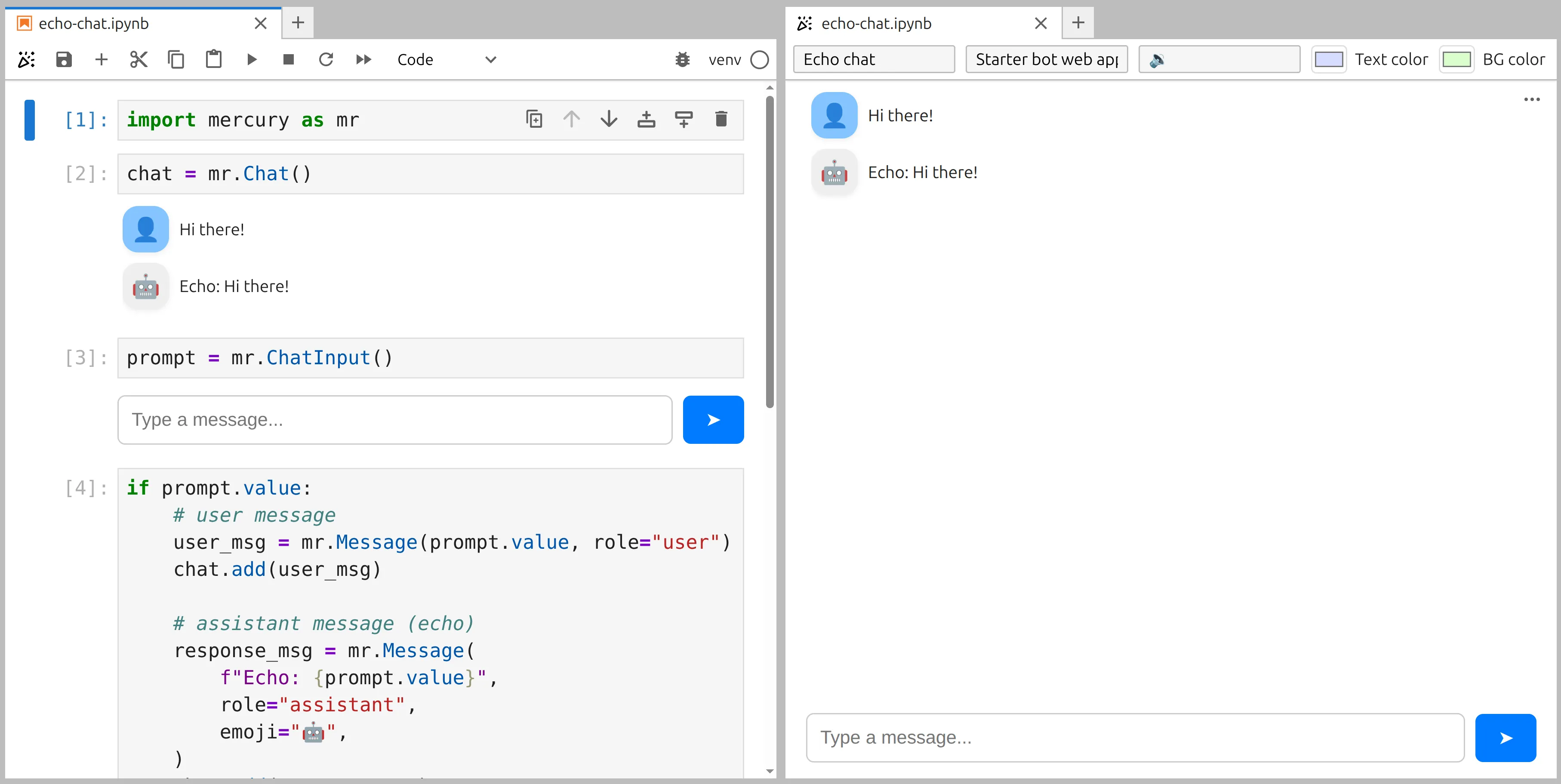This screenshot has height=784, width=1561.
Task: Open the chat options ellipsis menu
Action: pyautogui.click(x=1533, y=99)
